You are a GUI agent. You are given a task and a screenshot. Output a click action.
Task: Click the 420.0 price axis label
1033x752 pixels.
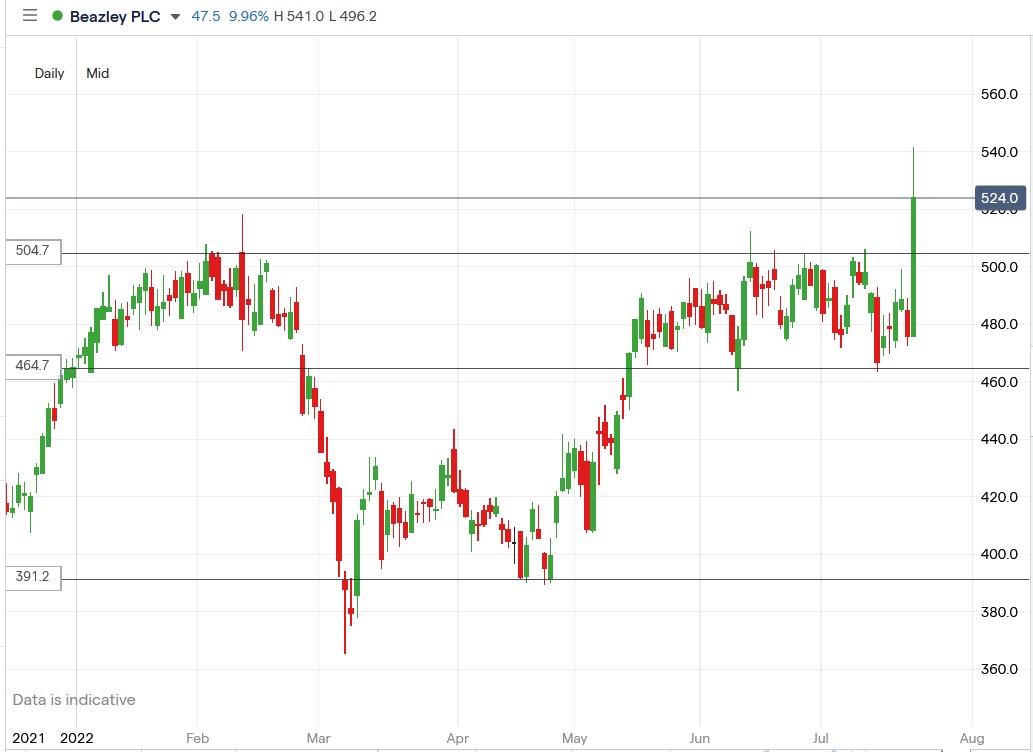(x=999, y=497)
